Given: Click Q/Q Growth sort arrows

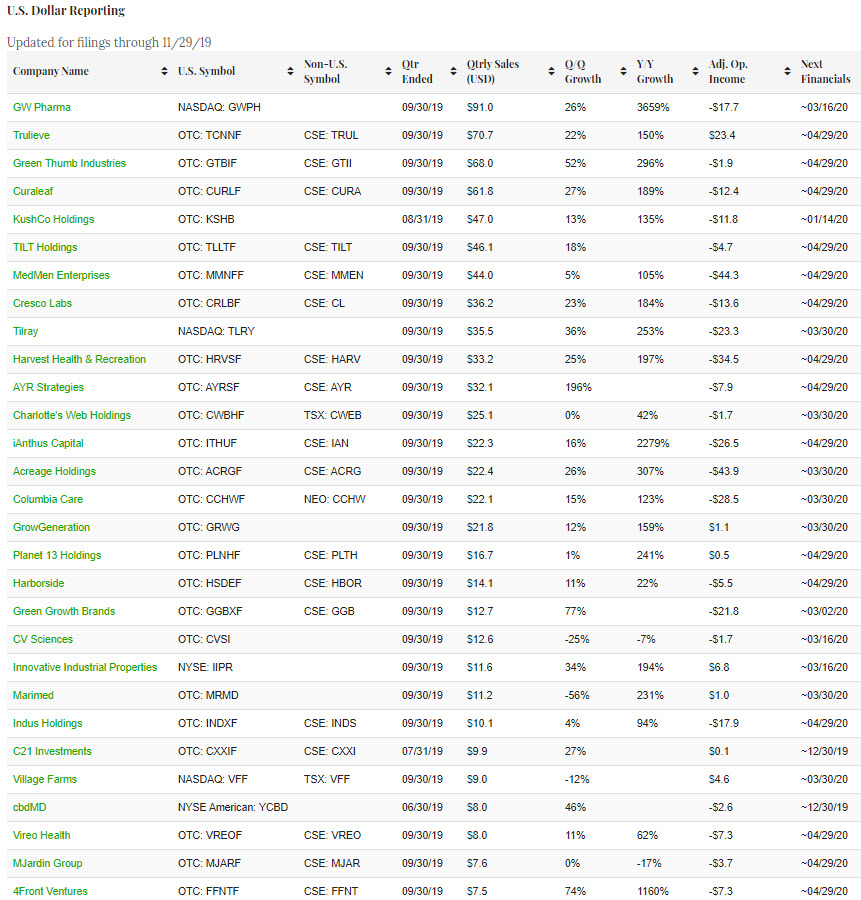Looking at the screenshot, I should pos(623,72).
